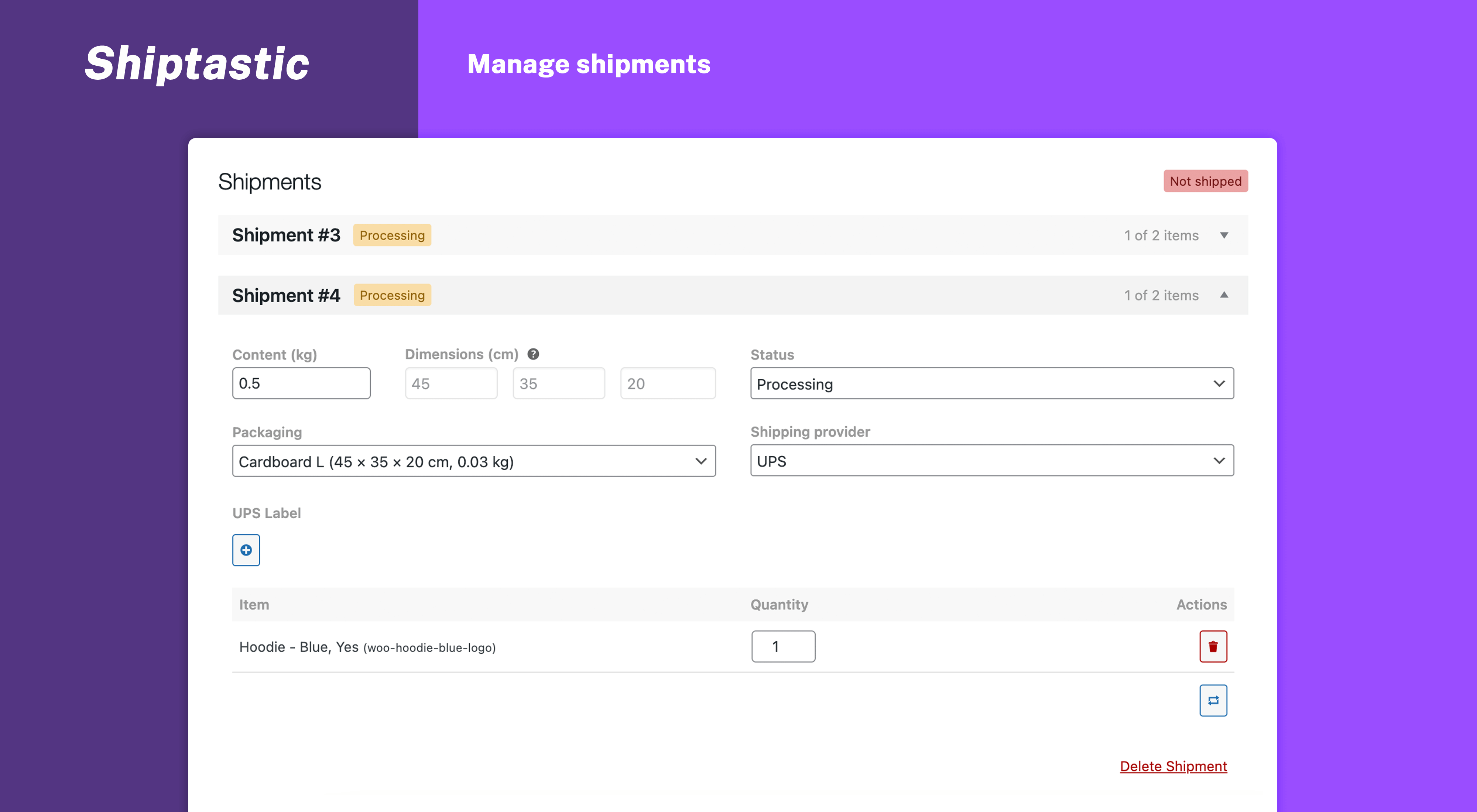Click the Not shipped status badge
1477x812 pixels.
[1205, 181]
